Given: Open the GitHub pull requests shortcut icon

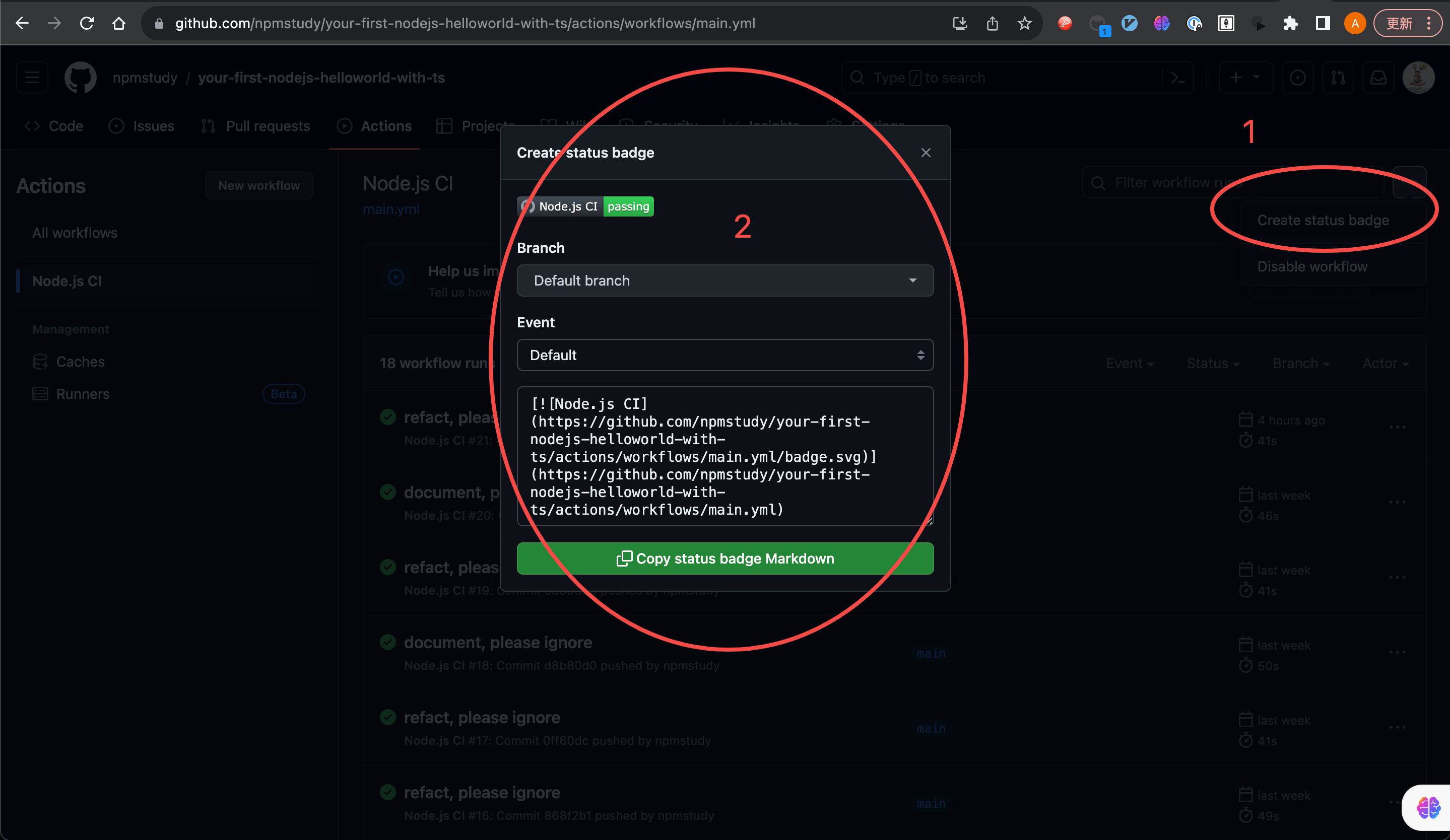Looking at the screenshot, I should coord(1338,78).
